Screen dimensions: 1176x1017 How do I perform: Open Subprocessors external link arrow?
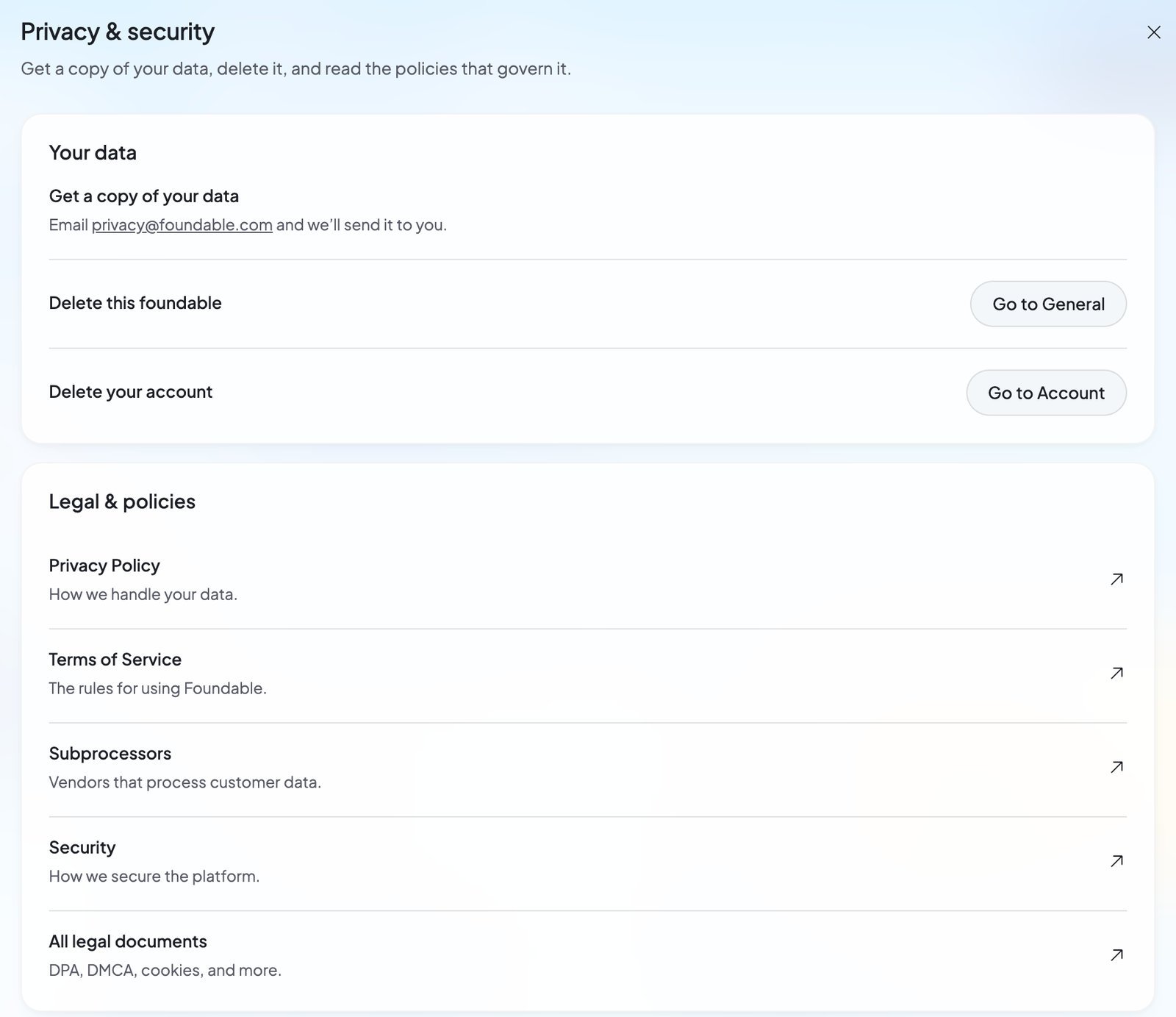(1116, 768)
